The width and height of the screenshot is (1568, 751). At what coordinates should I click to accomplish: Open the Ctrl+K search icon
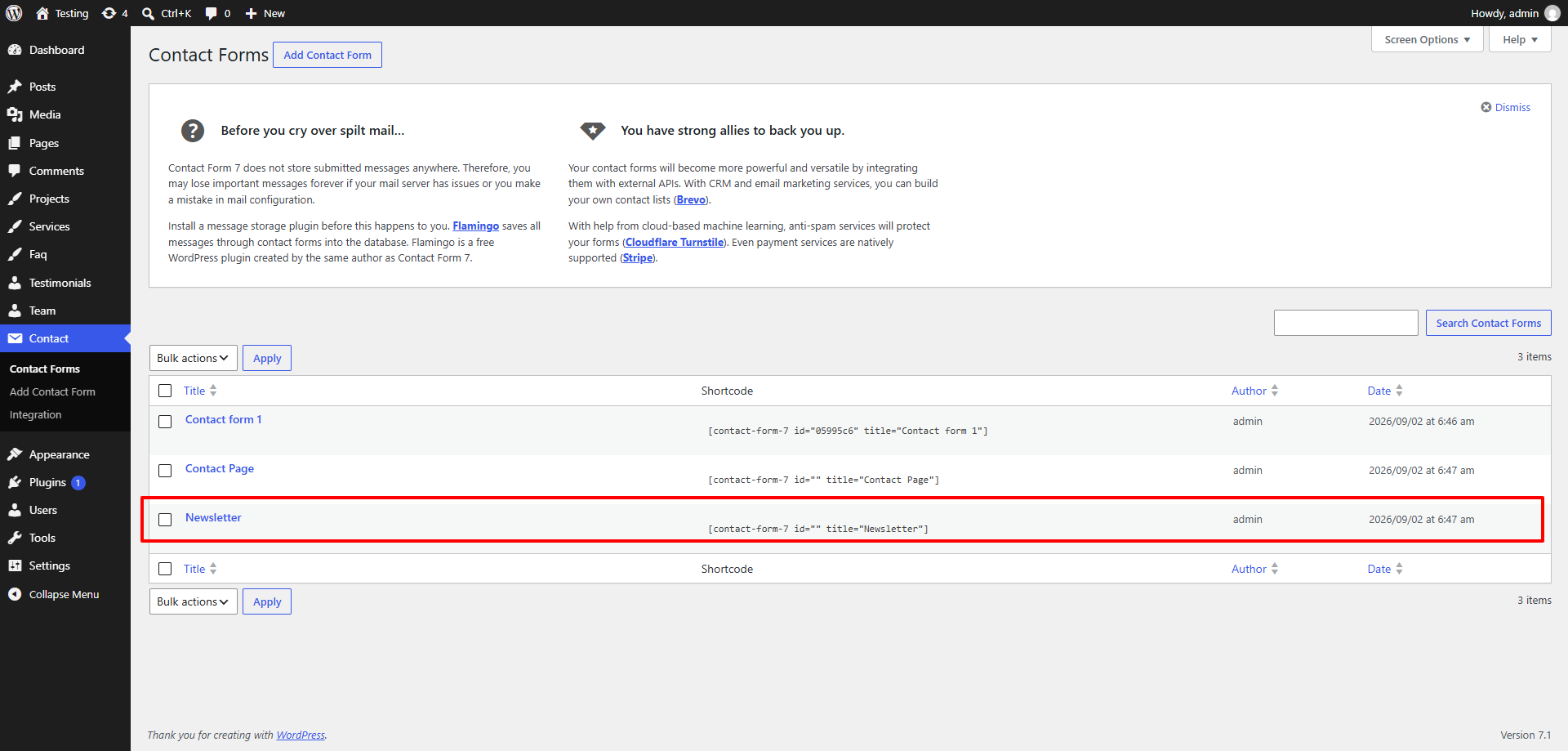click(148, 13)
